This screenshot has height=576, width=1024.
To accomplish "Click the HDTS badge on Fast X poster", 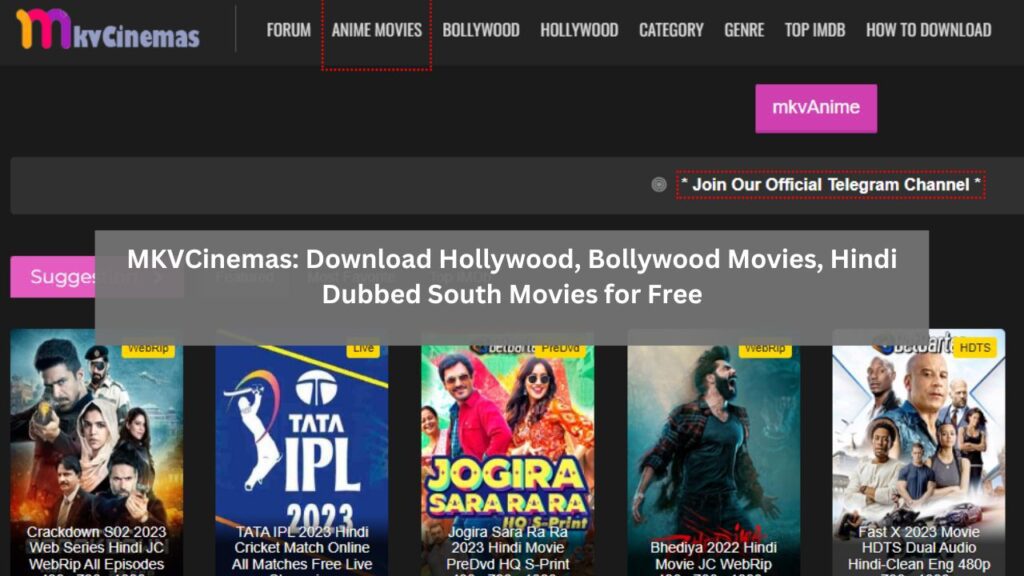I will coord(973,349).
